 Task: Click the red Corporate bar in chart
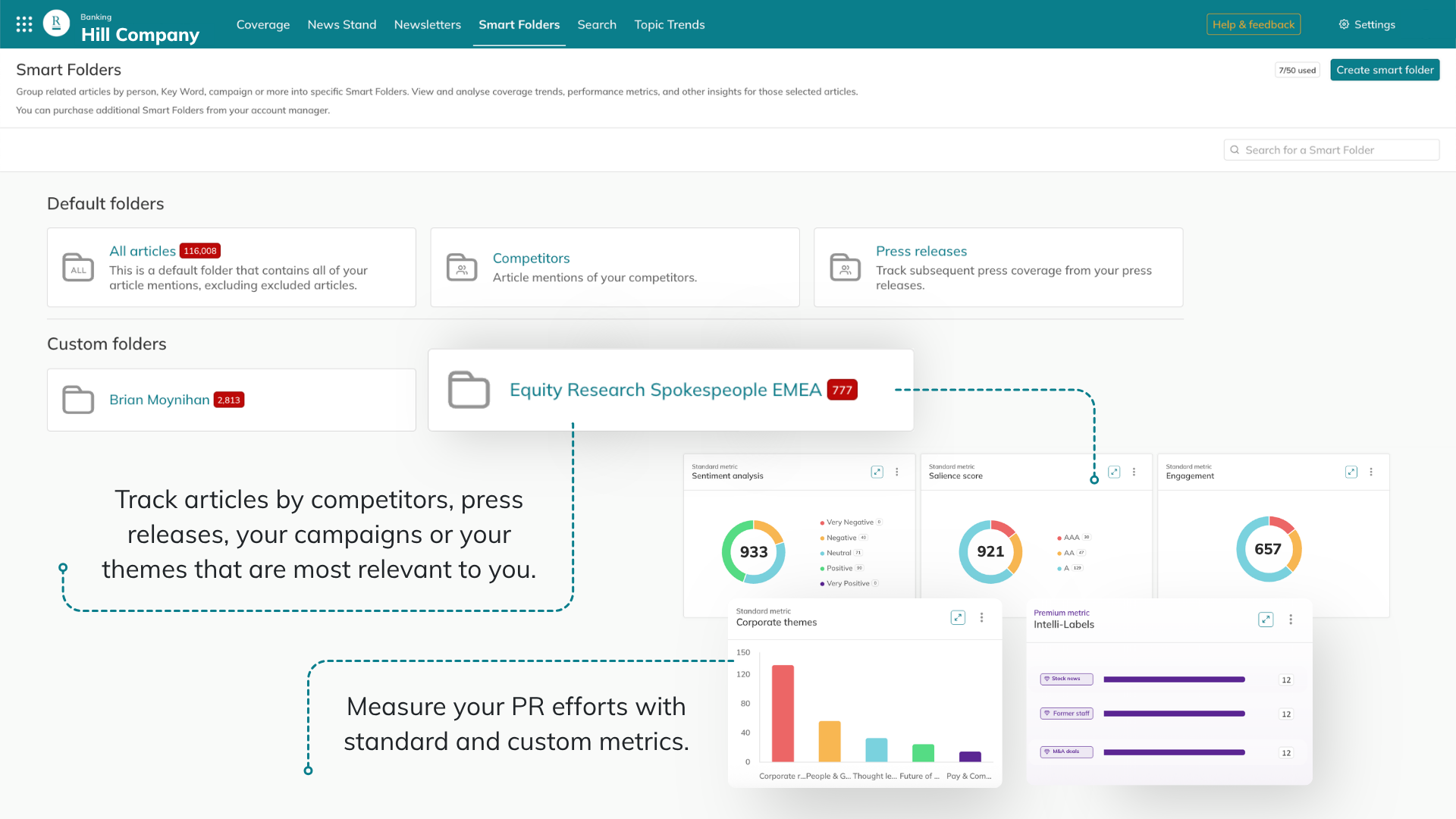click(x=783, y=713)
